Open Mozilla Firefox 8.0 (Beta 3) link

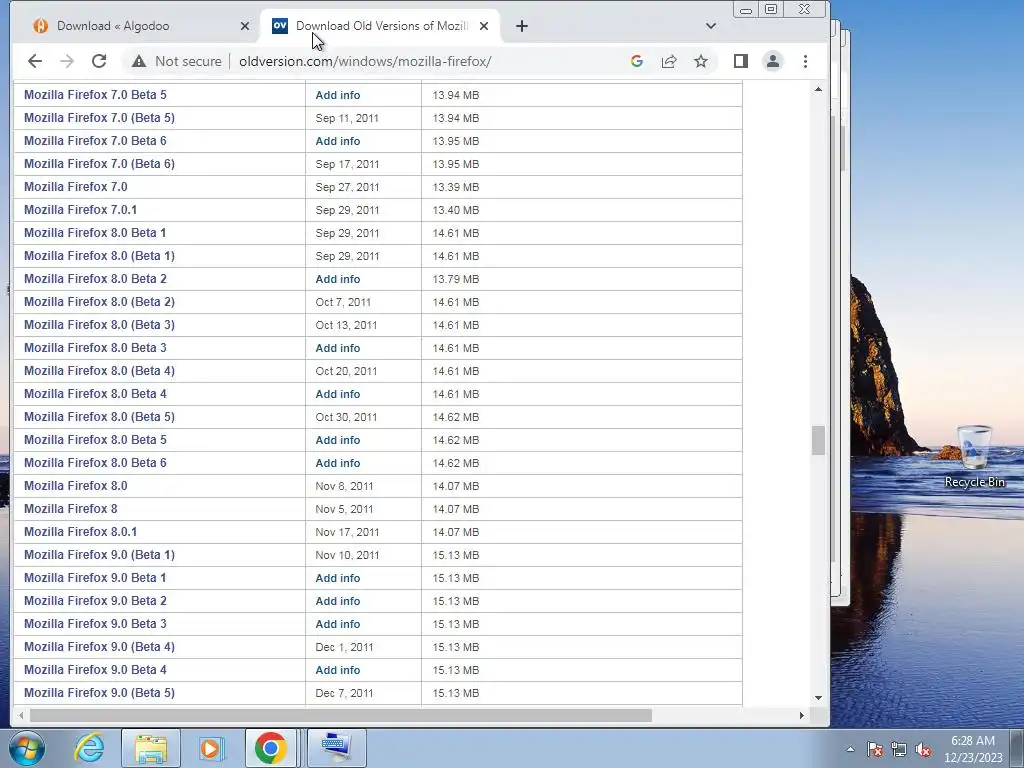tap(99, 325)
